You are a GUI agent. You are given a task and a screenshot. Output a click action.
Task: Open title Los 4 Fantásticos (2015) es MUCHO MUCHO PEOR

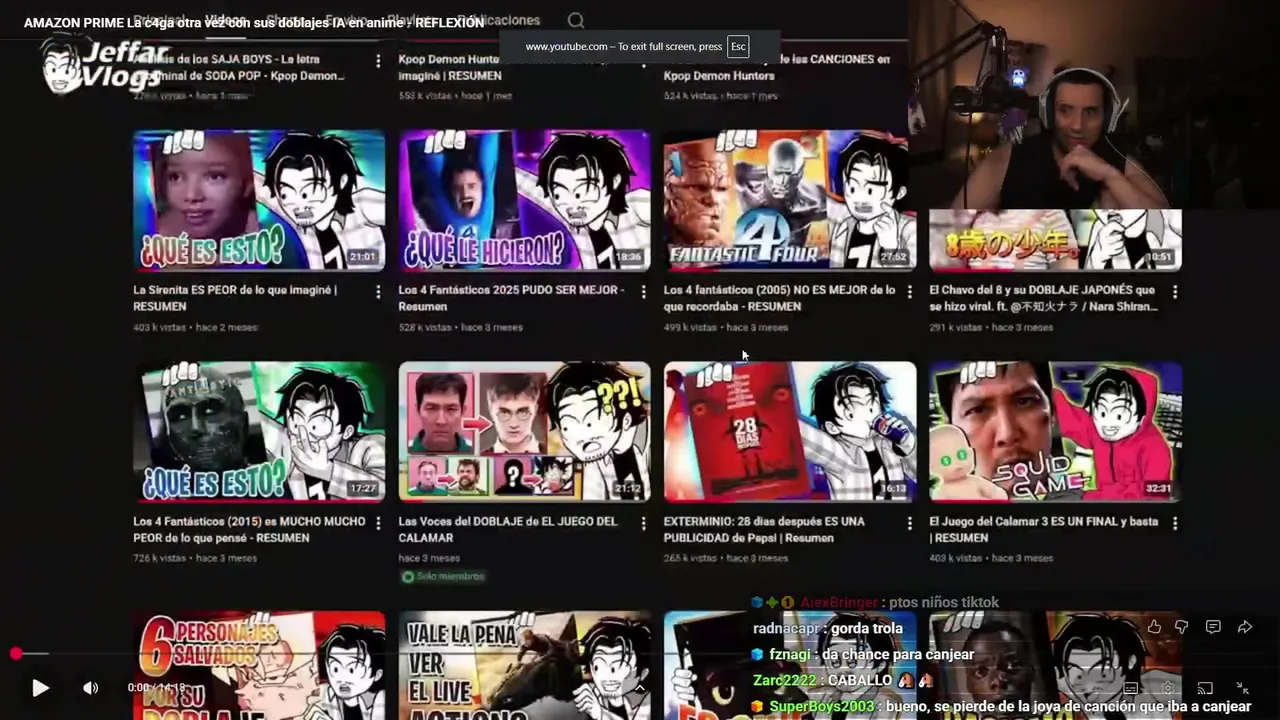(x=249, y=529)
